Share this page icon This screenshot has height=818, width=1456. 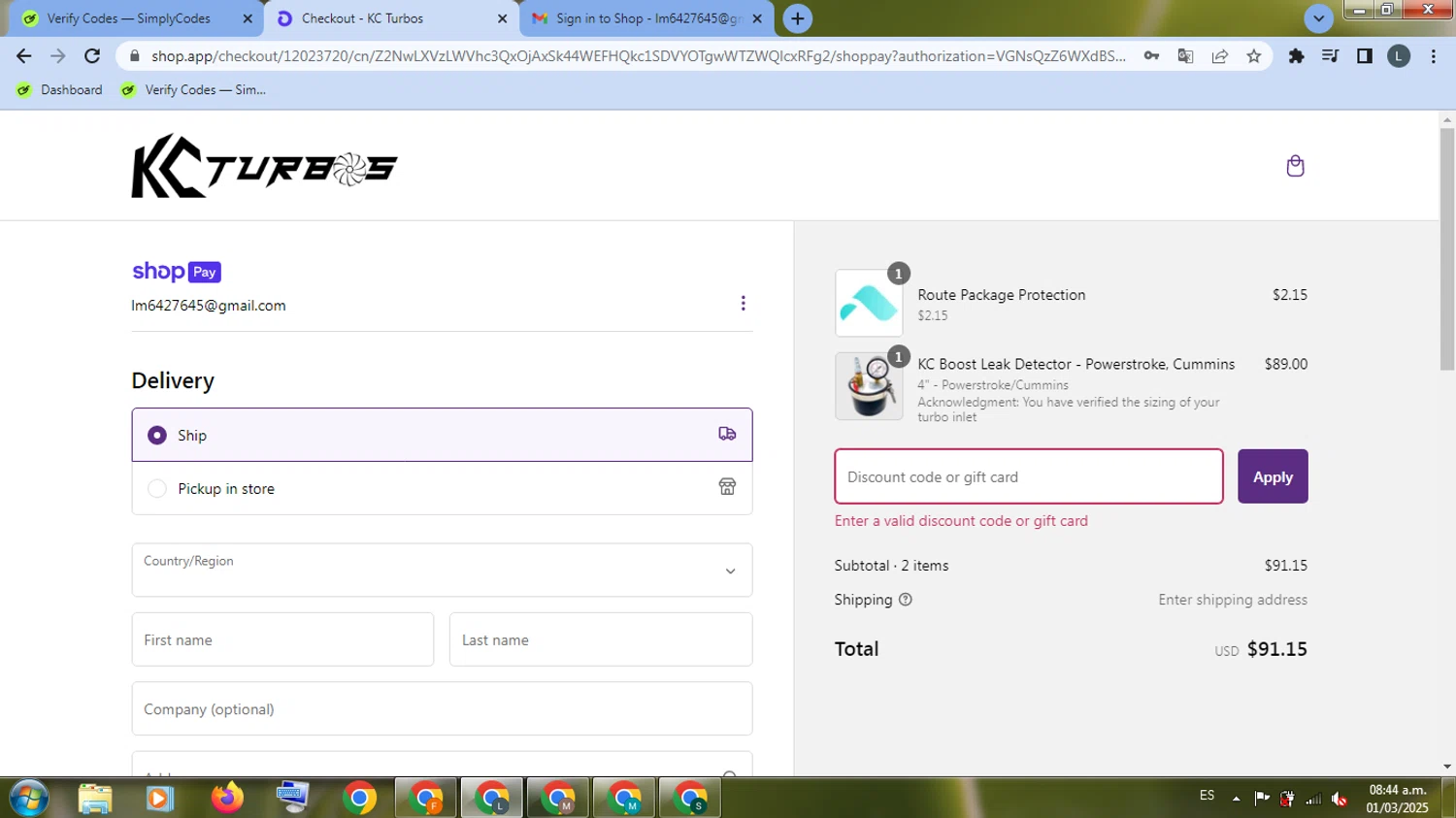coord(1220,56)
